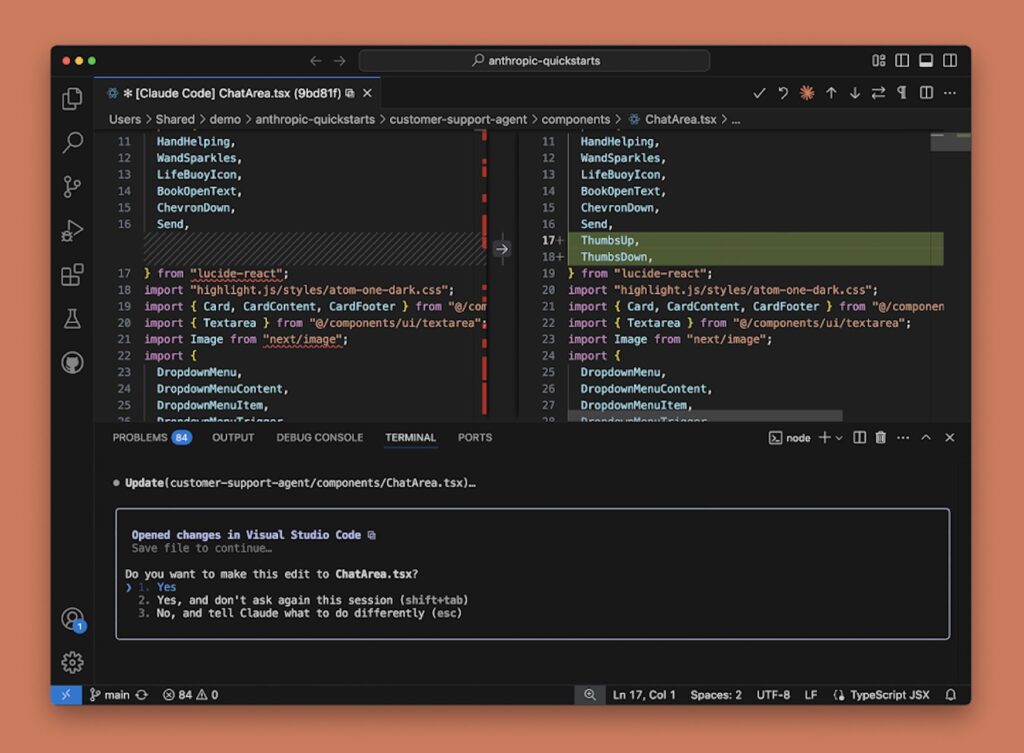Open the Customize Layout icon
Image resolution: width=1024 pixels, height=753 pixels.
point(878,61)
